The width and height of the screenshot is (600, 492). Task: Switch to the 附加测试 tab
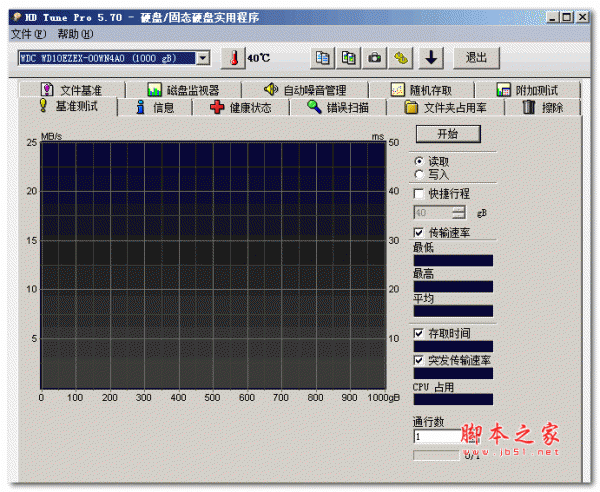point(527,90)
